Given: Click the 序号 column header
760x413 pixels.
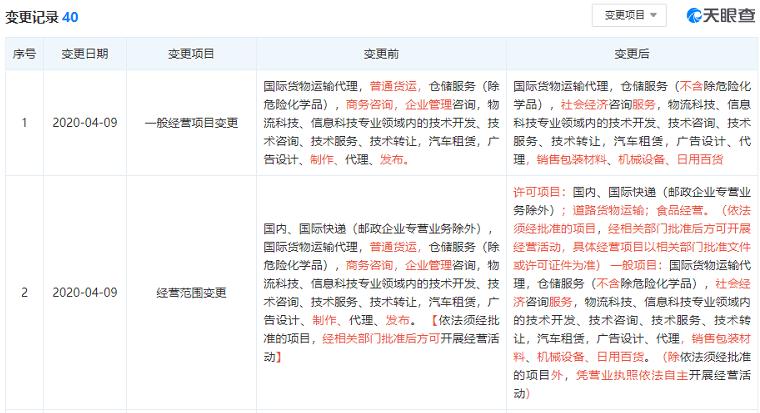Looking at the screenshot, I should coord(24,54).
